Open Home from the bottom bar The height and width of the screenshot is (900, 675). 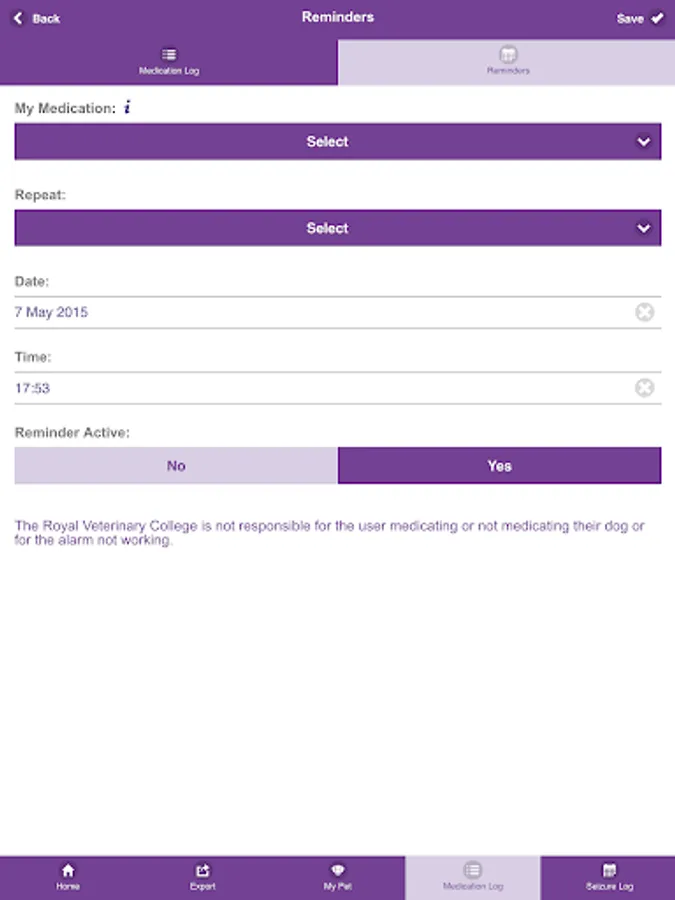[68, 878]
